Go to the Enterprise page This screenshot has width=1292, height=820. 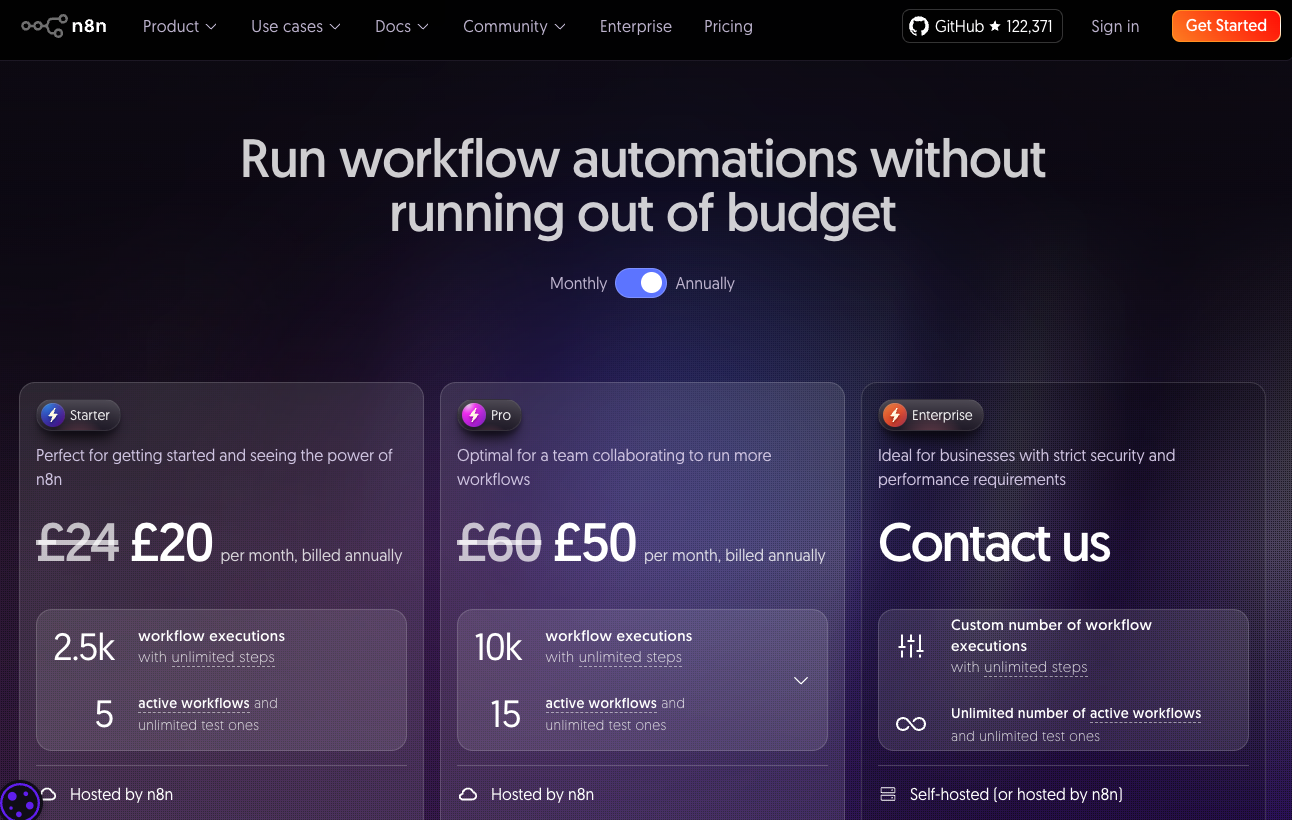click(x=636, y=27)
